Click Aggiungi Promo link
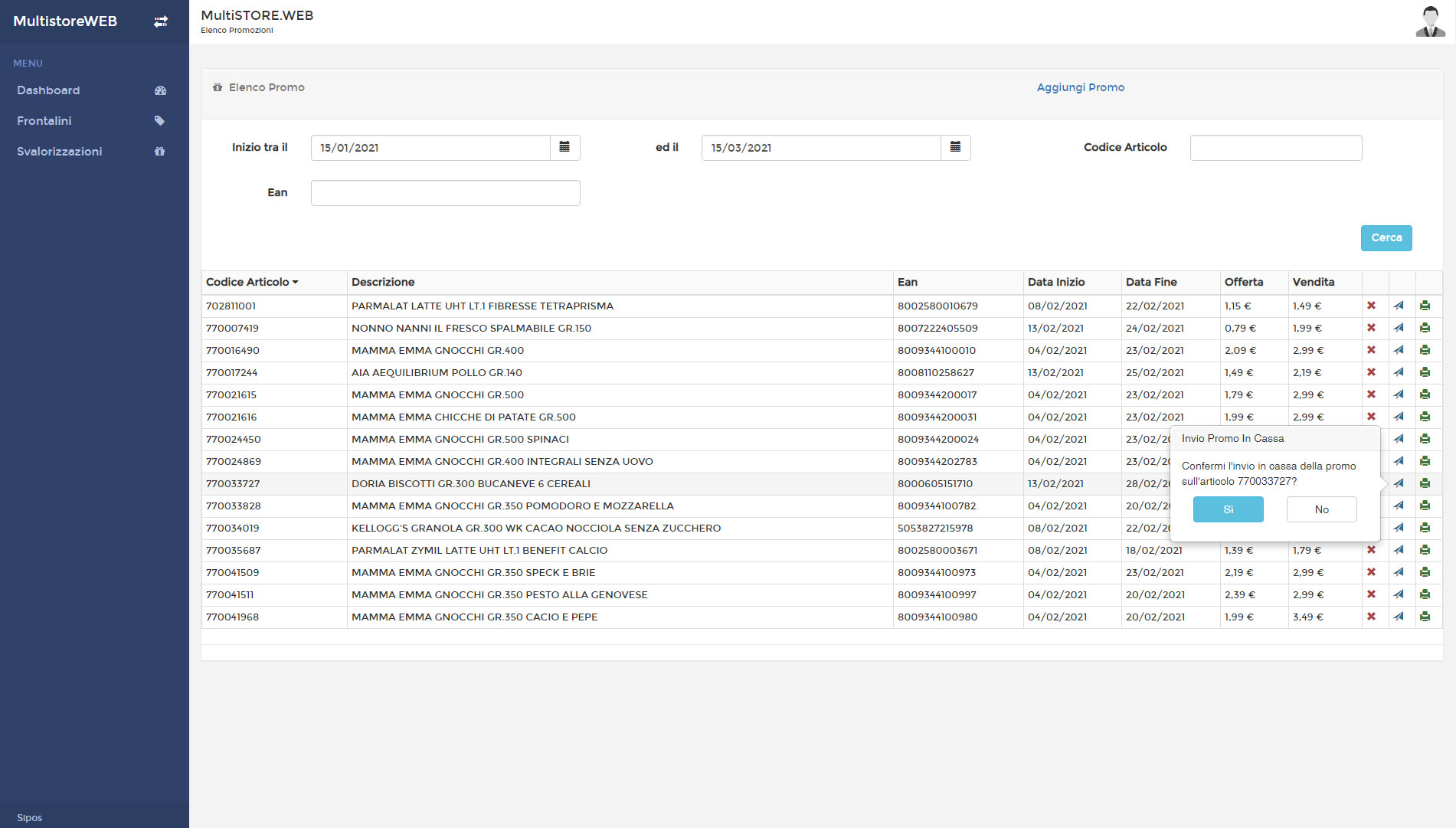This screenshot has height=828, width=1456. click(x=1080, y=87)
